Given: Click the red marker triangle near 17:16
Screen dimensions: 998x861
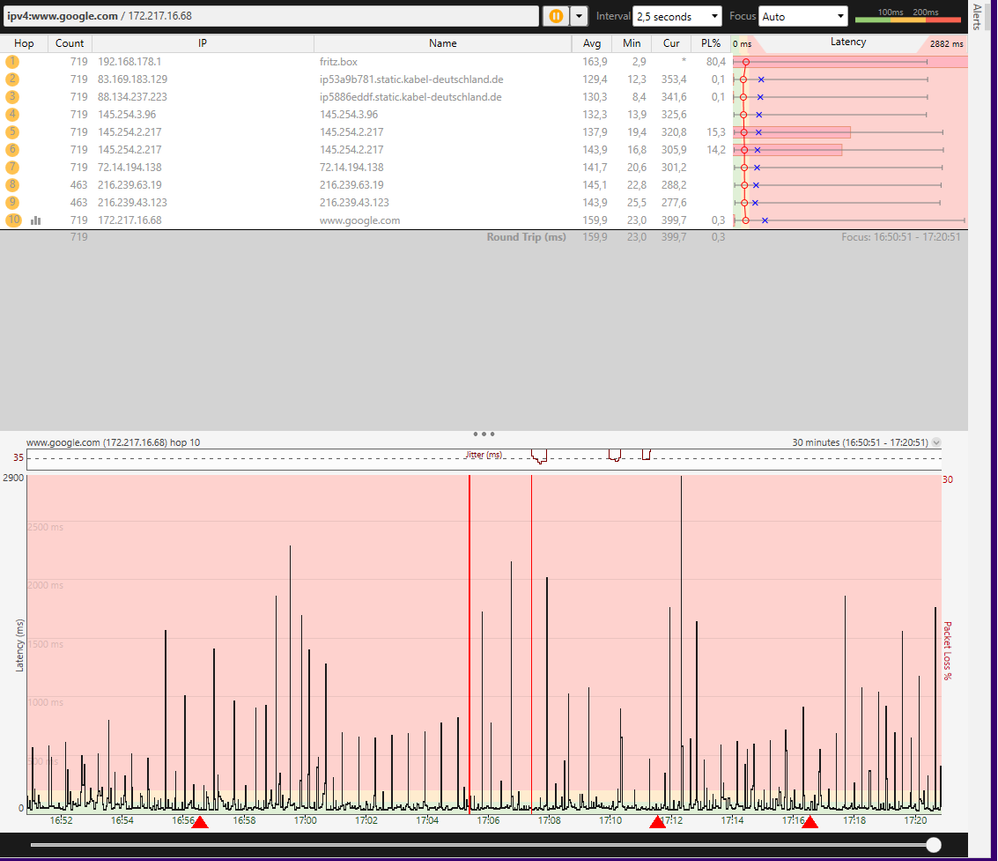Looking at the screenshot, I should click(x=810, y=822).
